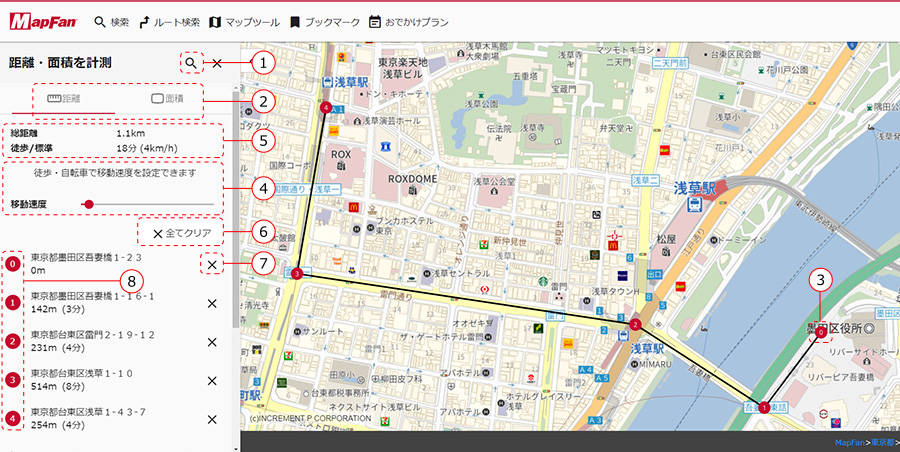Select list marker 0 in side panel
Image resolution: width=900 pixels, height=452 pixels.
(13, 264)
